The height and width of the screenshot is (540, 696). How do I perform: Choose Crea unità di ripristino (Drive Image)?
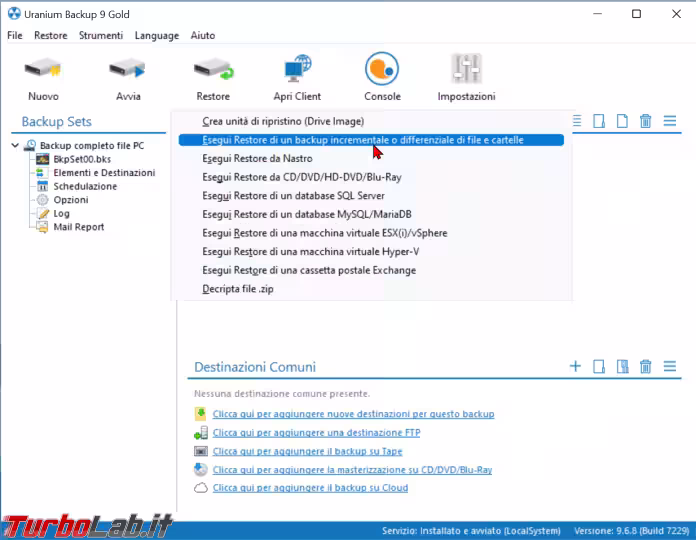(371, 121)
